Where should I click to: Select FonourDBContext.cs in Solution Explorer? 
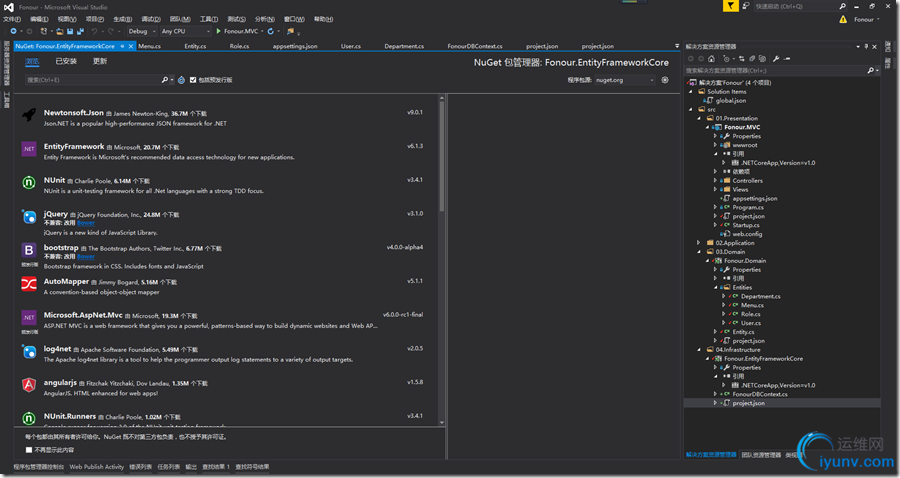pyautogui.click(x=759, y=394)
